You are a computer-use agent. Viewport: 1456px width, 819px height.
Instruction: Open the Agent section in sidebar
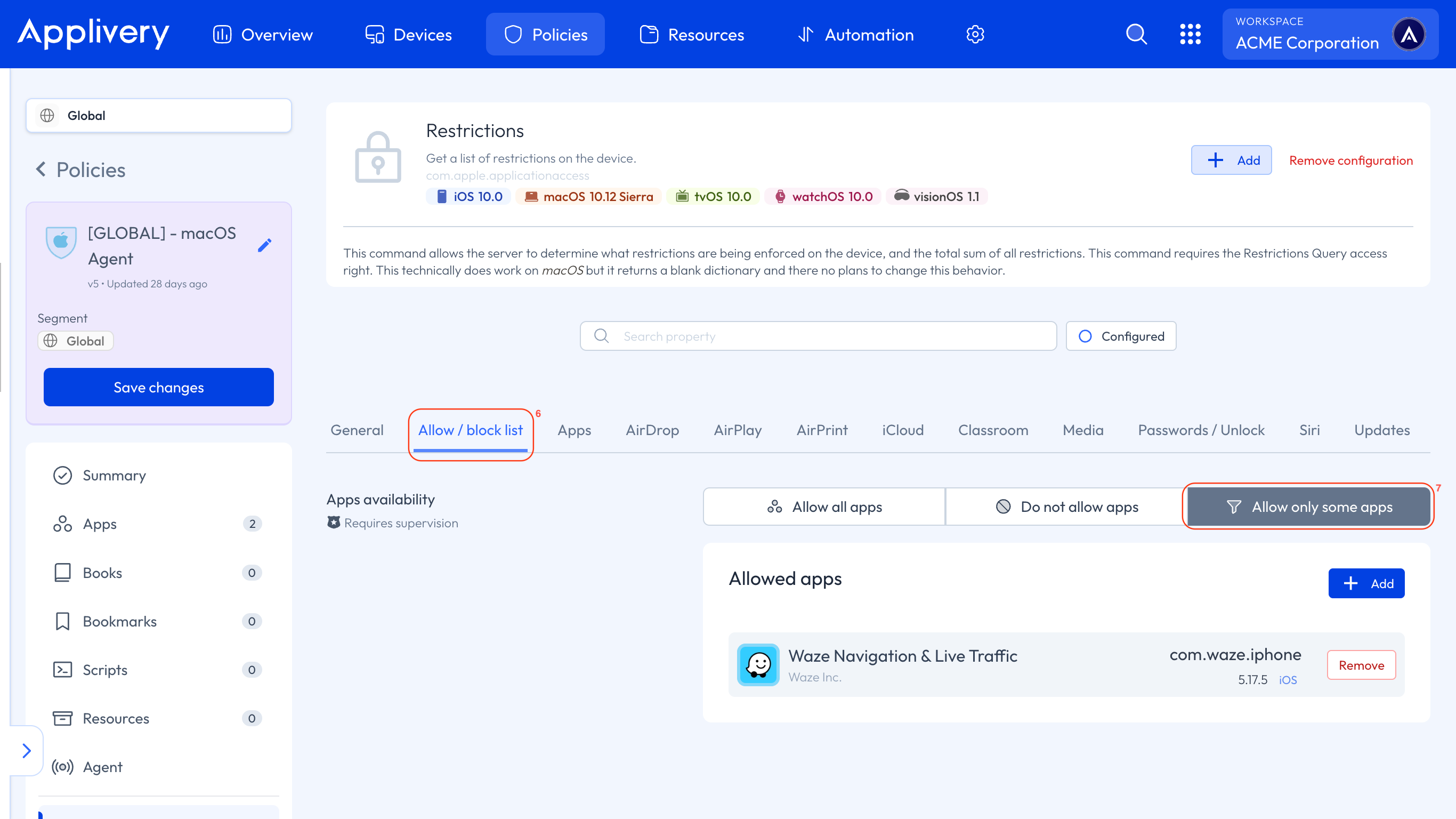click(x=102, y=767)
